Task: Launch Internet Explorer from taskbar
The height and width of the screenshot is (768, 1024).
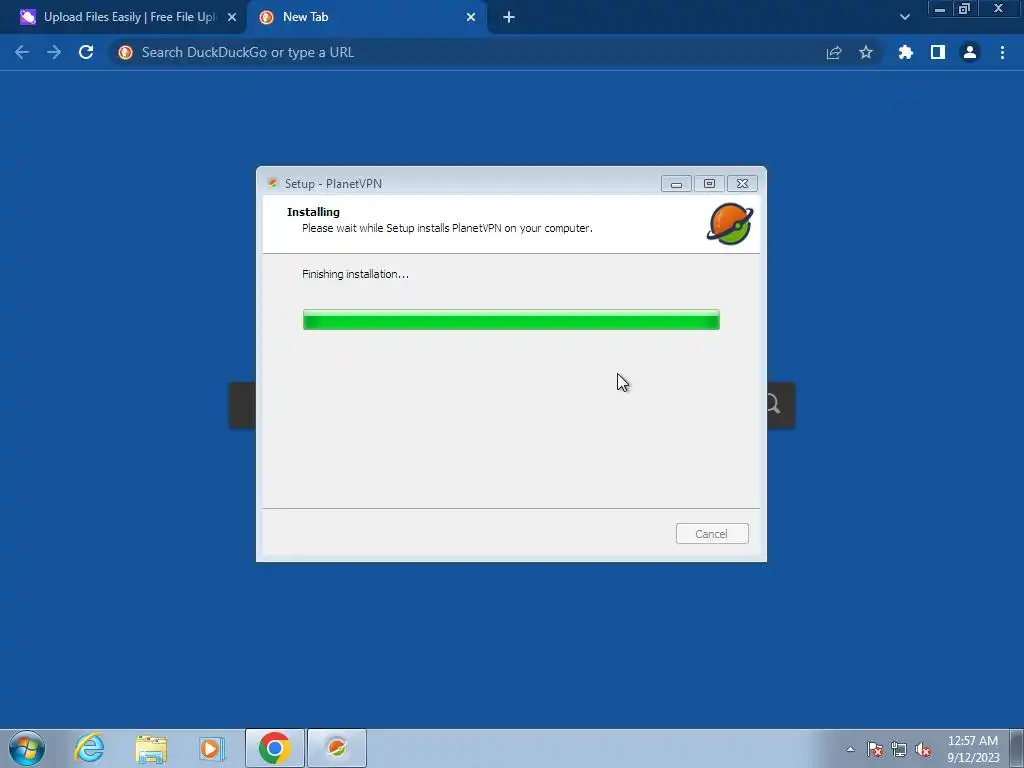Action: 89,748
